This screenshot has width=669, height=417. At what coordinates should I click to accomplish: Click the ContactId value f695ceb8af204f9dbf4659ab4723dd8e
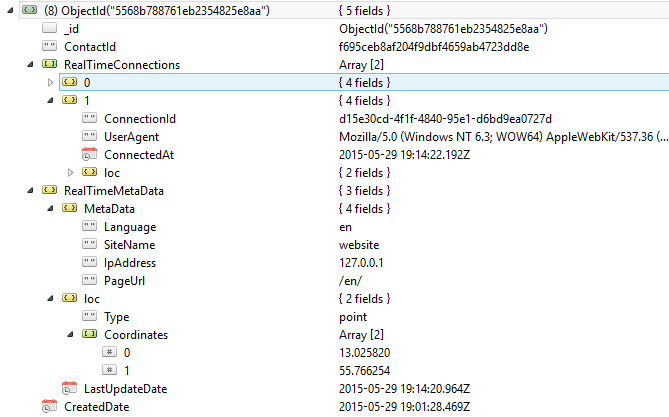pyautogui.click(x=434, y=47)
